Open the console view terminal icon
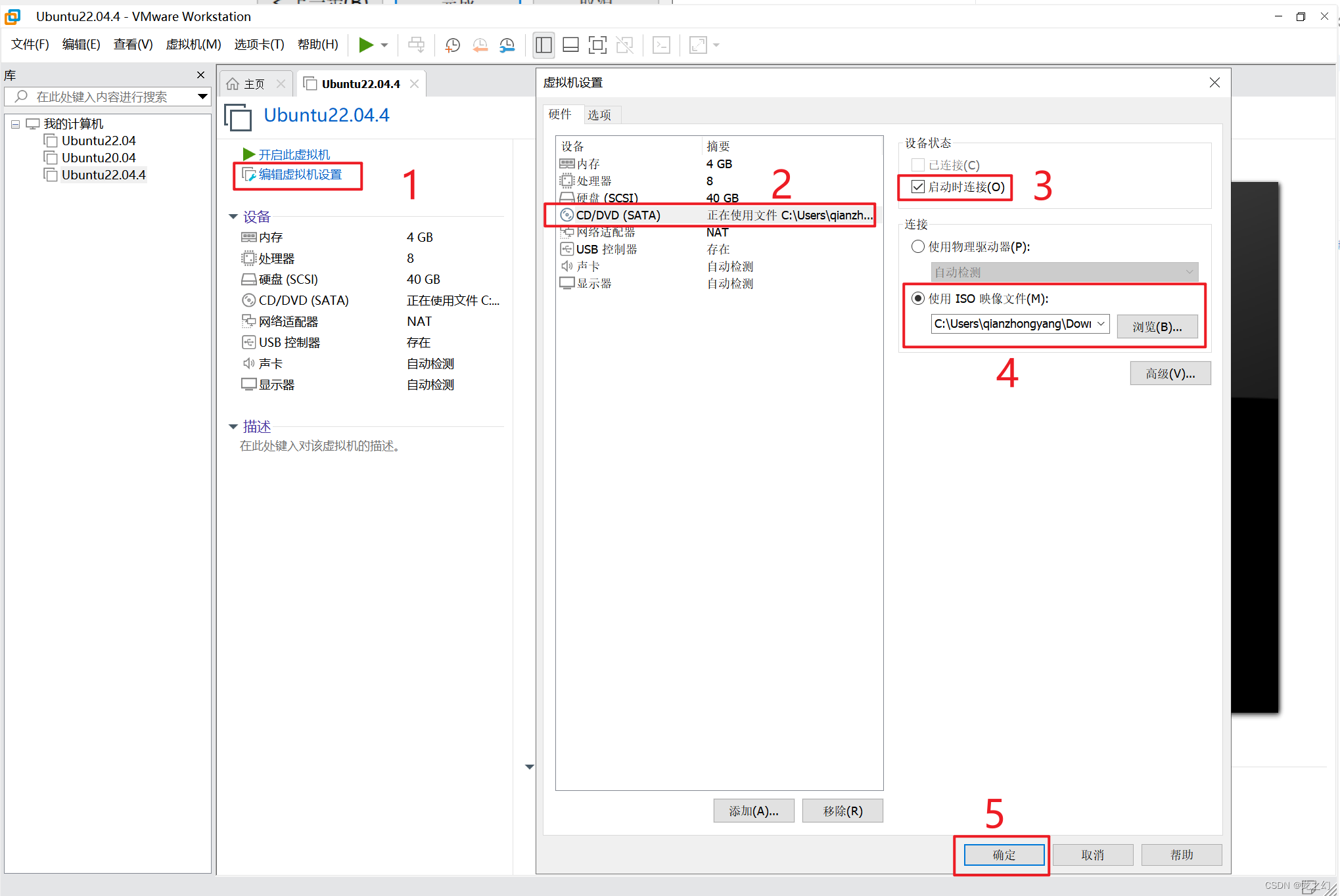Viewport: 1340px width, 896px height. pyautogui.click(x=661, y=45)
